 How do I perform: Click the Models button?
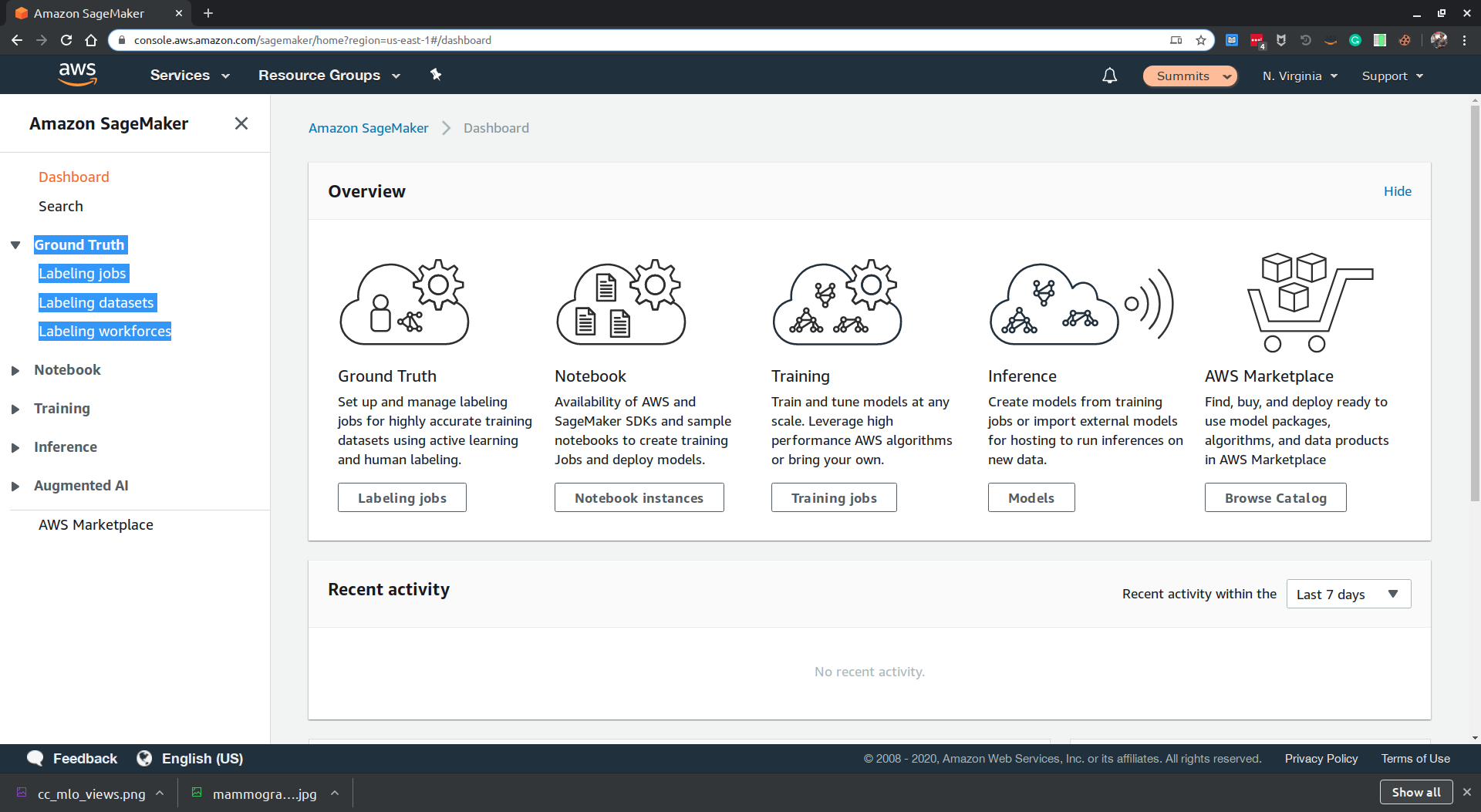point(1031,497)
